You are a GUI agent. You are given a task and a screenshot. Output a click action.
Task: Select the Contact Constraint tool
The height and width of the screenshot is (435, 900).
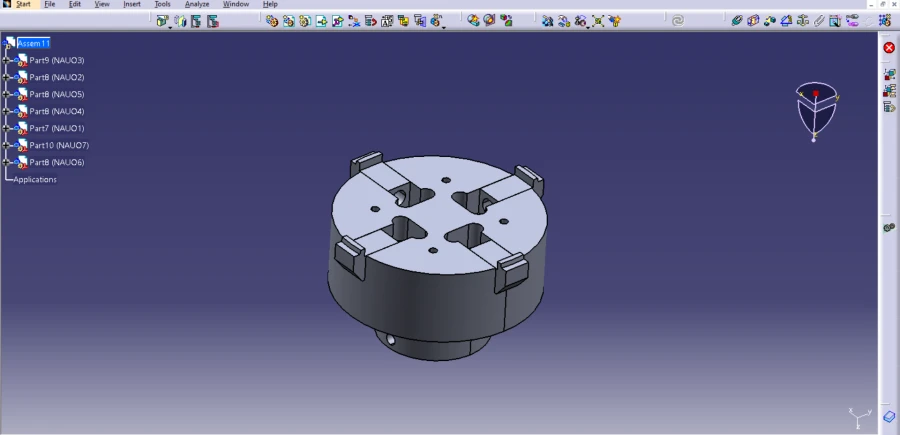point(753,21)
